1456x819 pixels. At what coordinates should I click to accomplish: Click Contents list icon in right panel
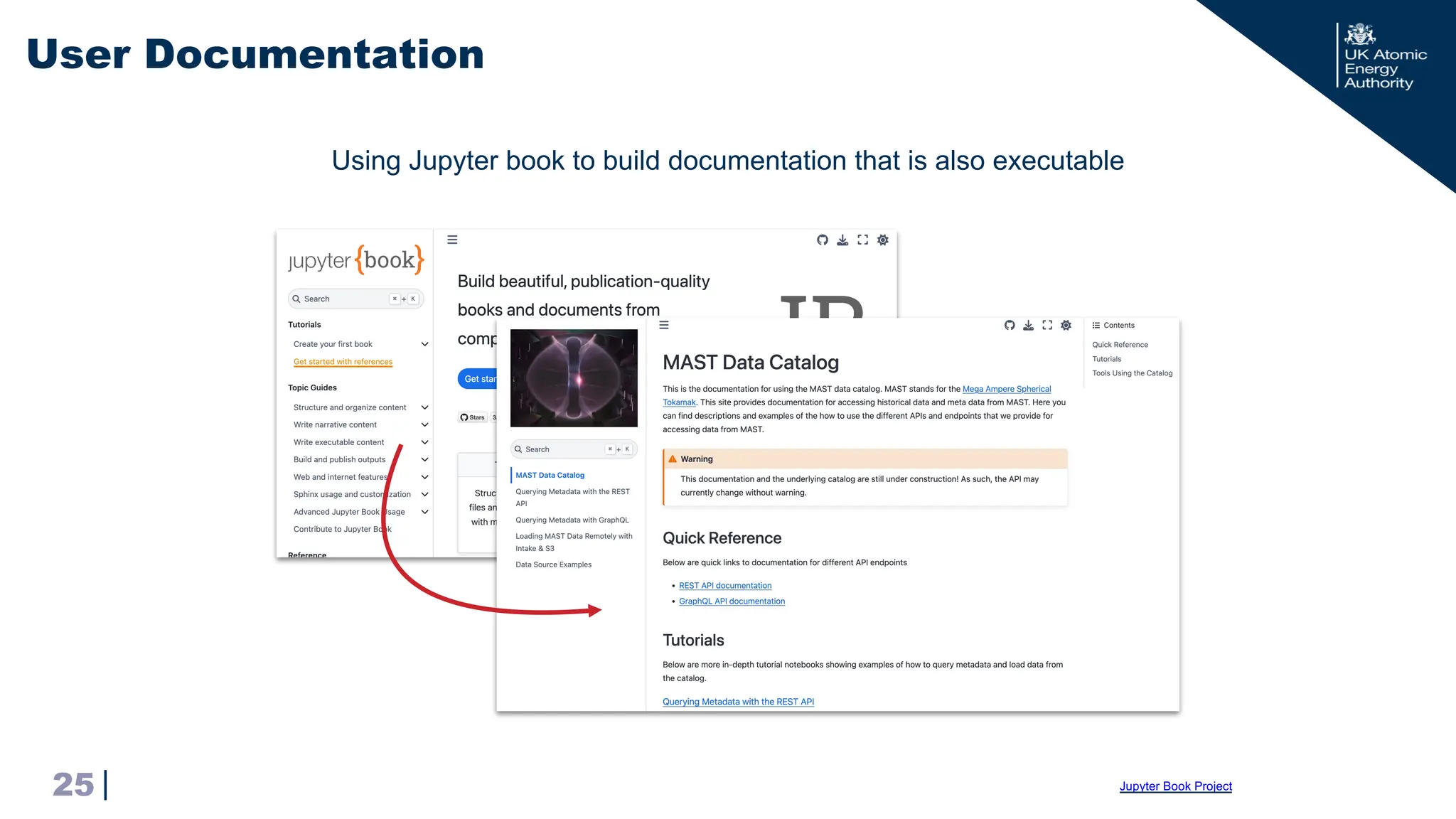pos(1096,326)
